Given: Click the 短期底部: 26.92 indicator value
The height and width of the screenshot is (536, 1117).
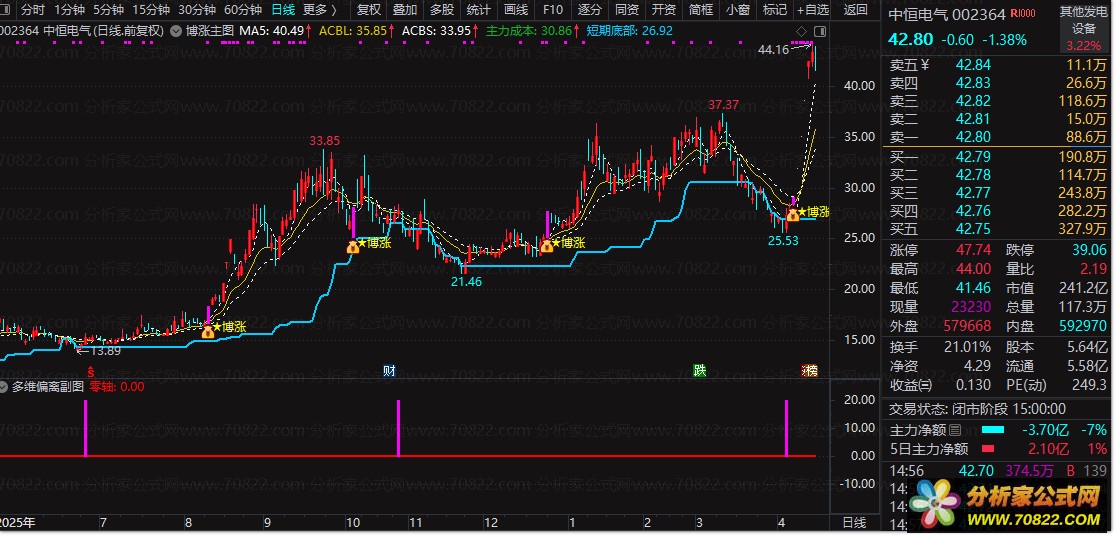Looking at the screenshot, I should click(630, 31).
